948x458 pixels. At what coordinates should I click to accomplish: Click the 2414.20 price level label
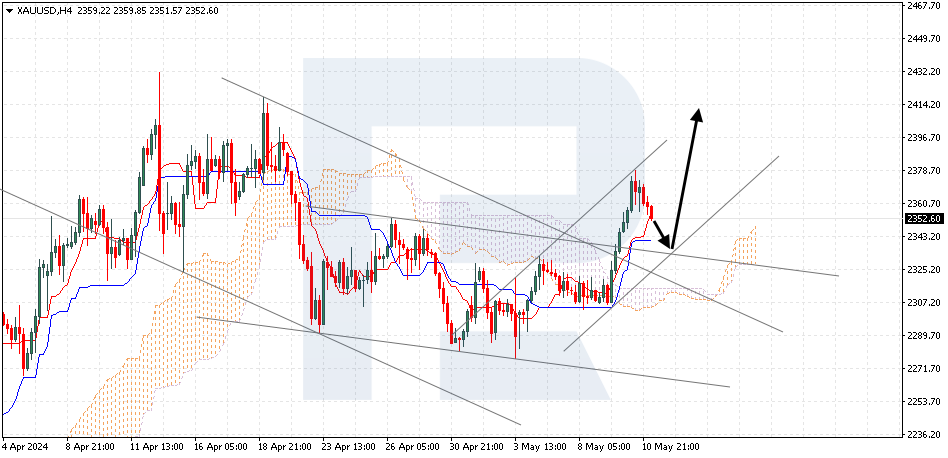point(921,105)
